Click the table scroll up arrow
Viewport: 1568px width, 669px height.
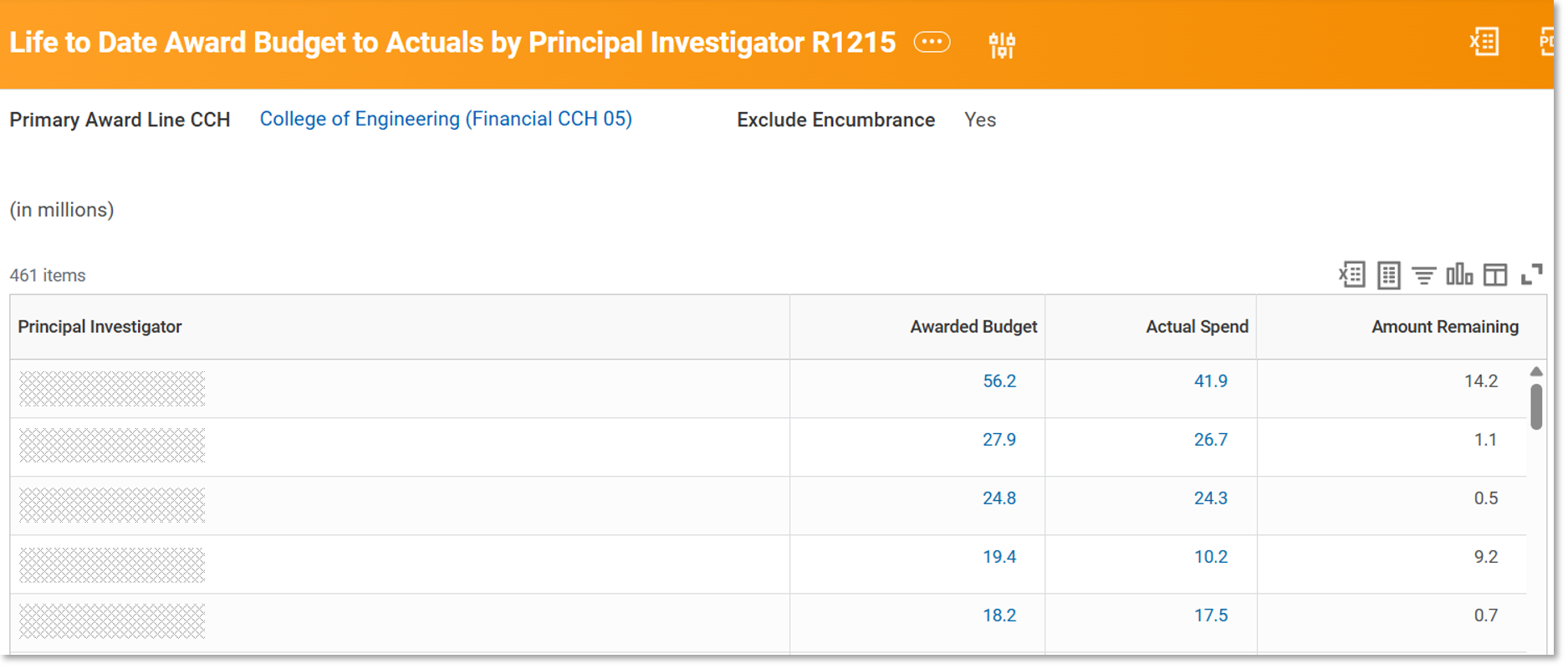point(1536,371)
